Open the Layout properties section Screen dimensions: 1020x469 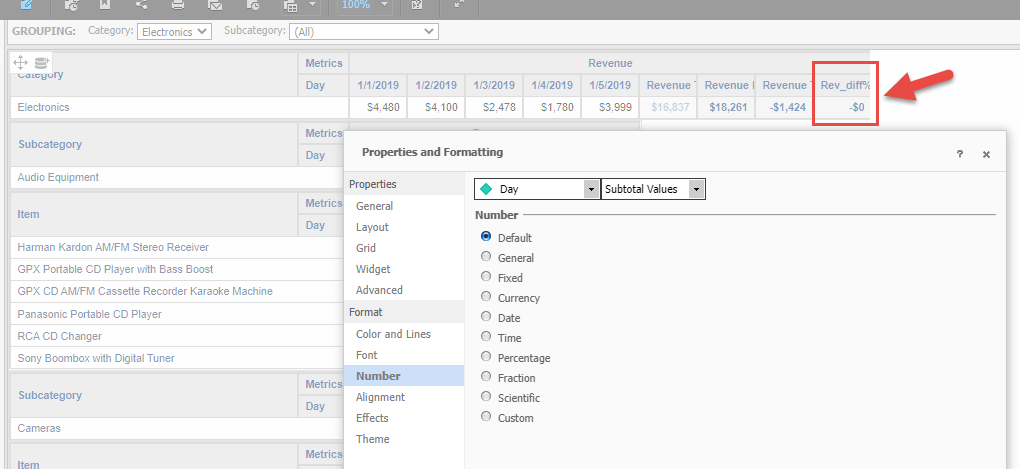(x=372, y=227)
